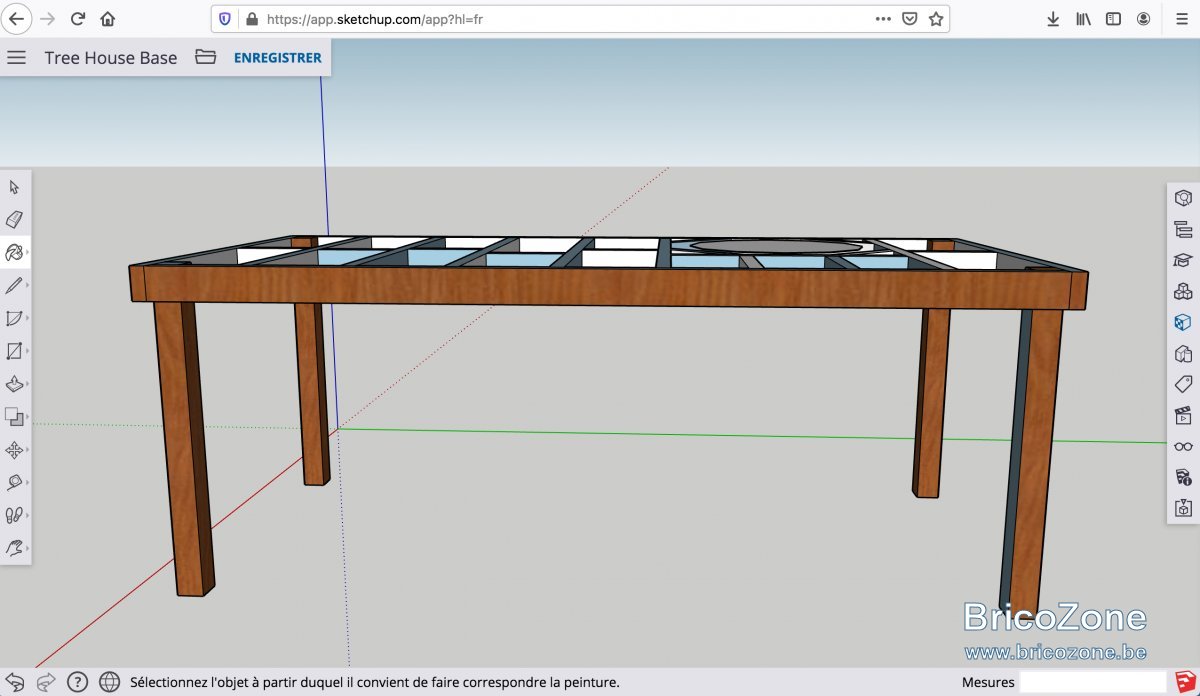This screenshot has height=696, width=1200.
Task: Open the Scenes clapperboard panel
Action: point(1183,415)
